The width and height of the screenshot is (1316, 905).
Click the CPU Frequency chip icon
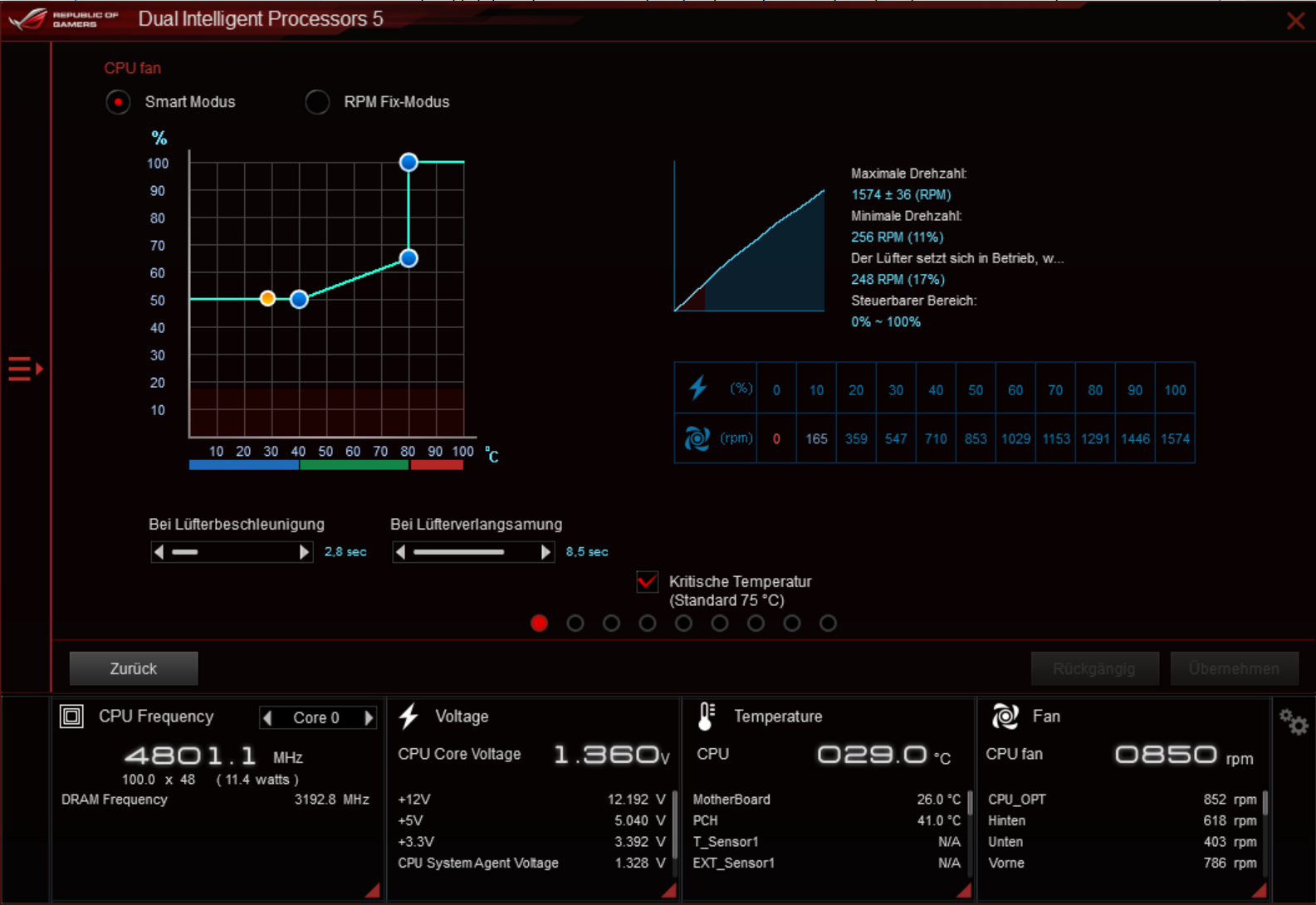point(72,716)
